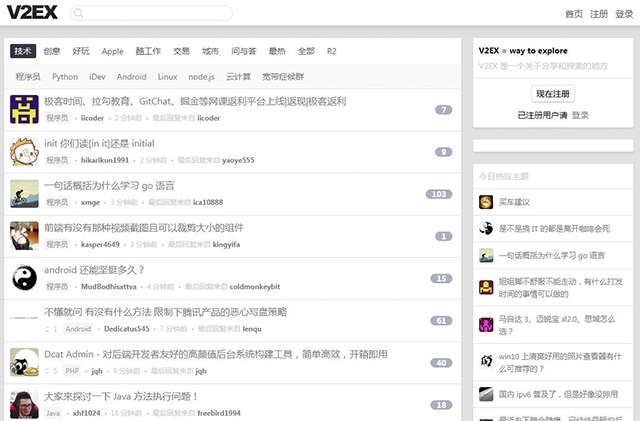Switch to the Apple tab
The width and height of the screenshot is (640, 421).
(x=112, y=51)
